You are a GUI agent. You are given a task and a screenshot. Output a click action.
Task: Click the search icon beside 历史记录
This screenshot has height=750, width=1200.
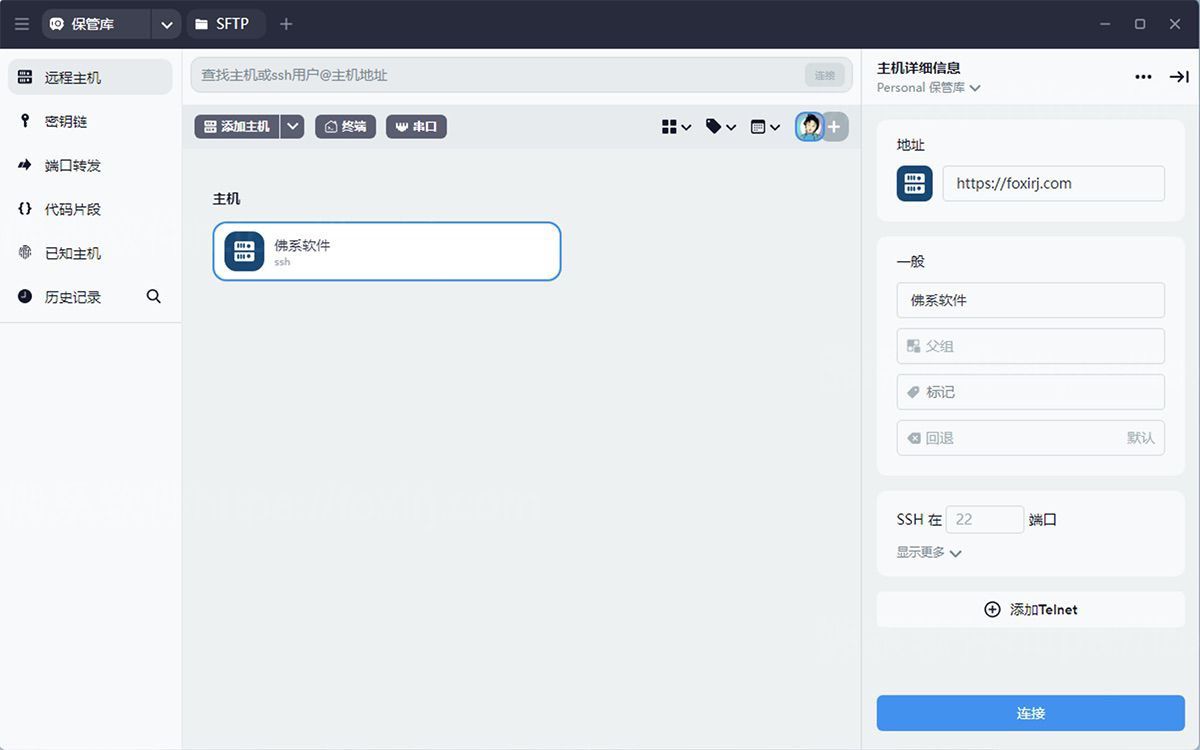coord(154,296)
